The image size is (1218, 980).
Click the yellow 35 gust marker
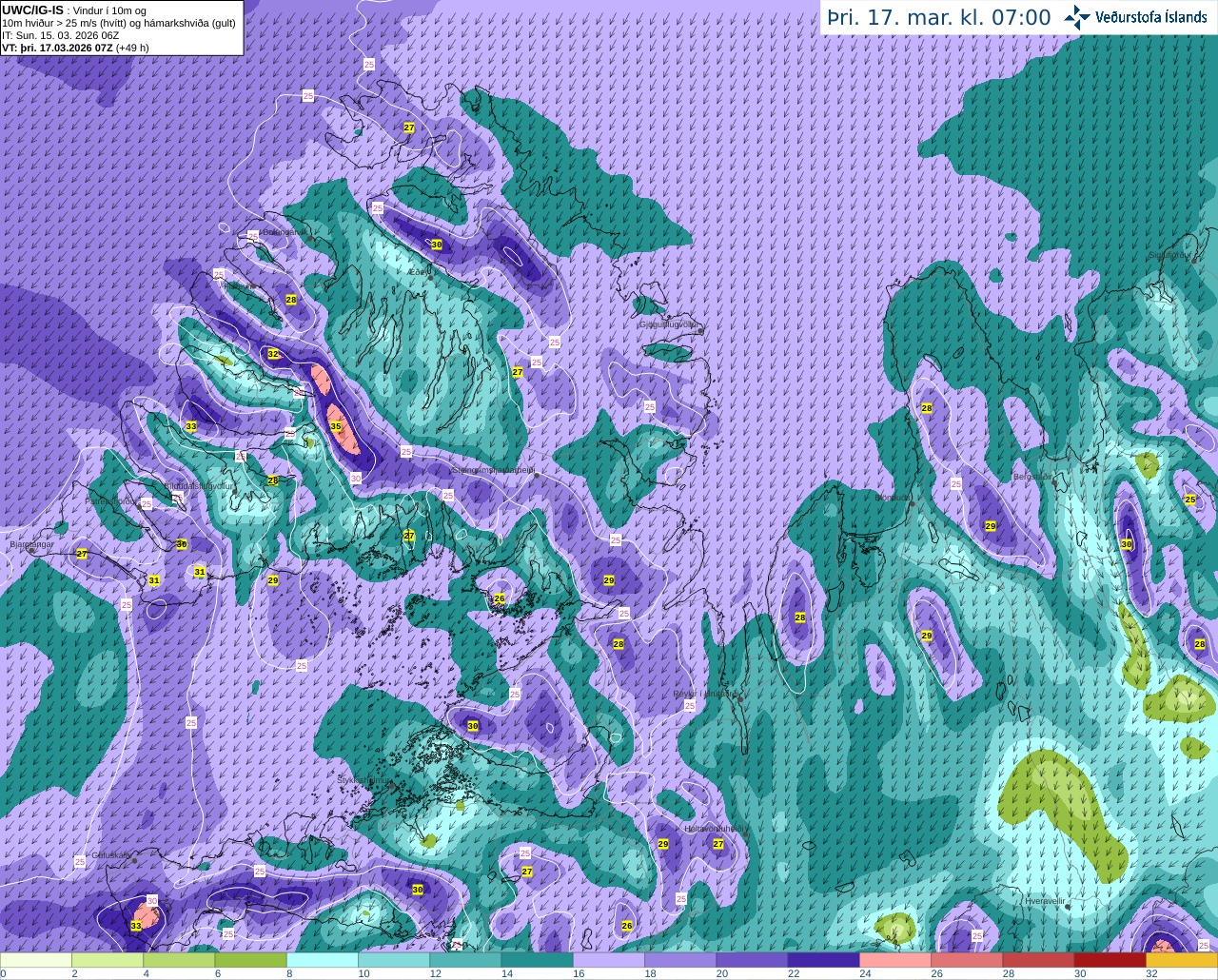pyautogui.click(x=336, y=427)
